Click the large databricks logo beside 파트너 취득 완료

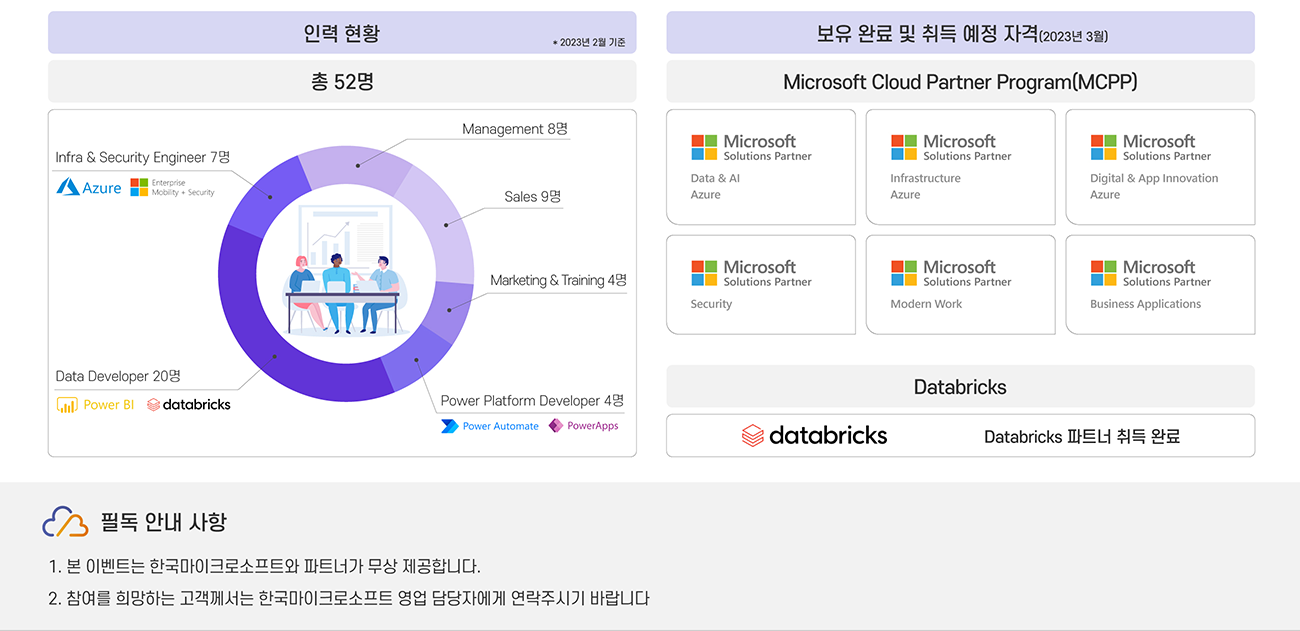[814, 435]
